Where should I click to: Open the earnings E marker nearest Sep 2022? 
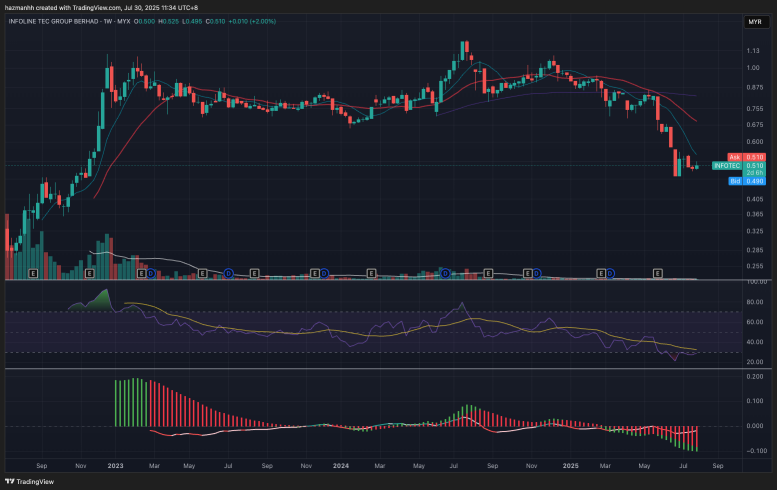[x=33, y=273]
